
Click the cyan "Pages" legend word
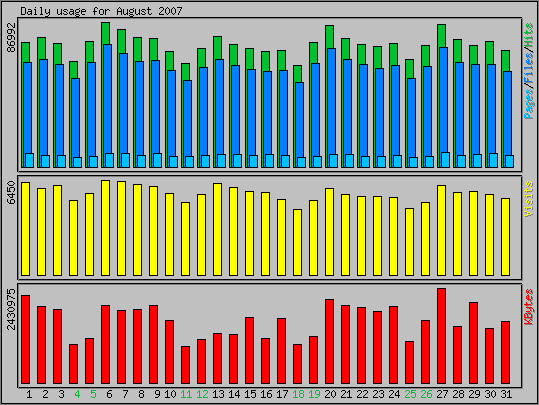click(529, 104)
